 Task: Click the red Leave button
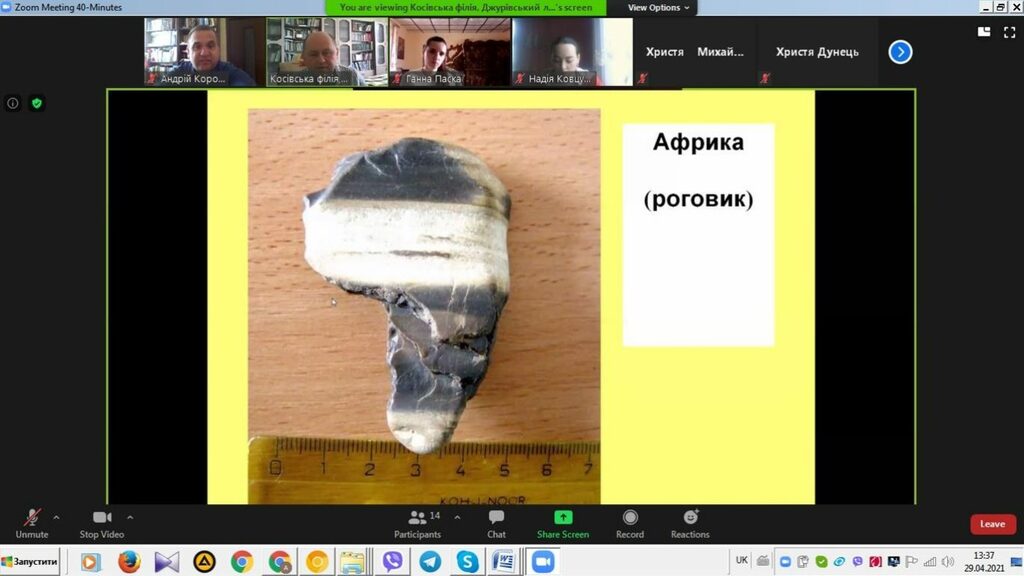point(992,524)
